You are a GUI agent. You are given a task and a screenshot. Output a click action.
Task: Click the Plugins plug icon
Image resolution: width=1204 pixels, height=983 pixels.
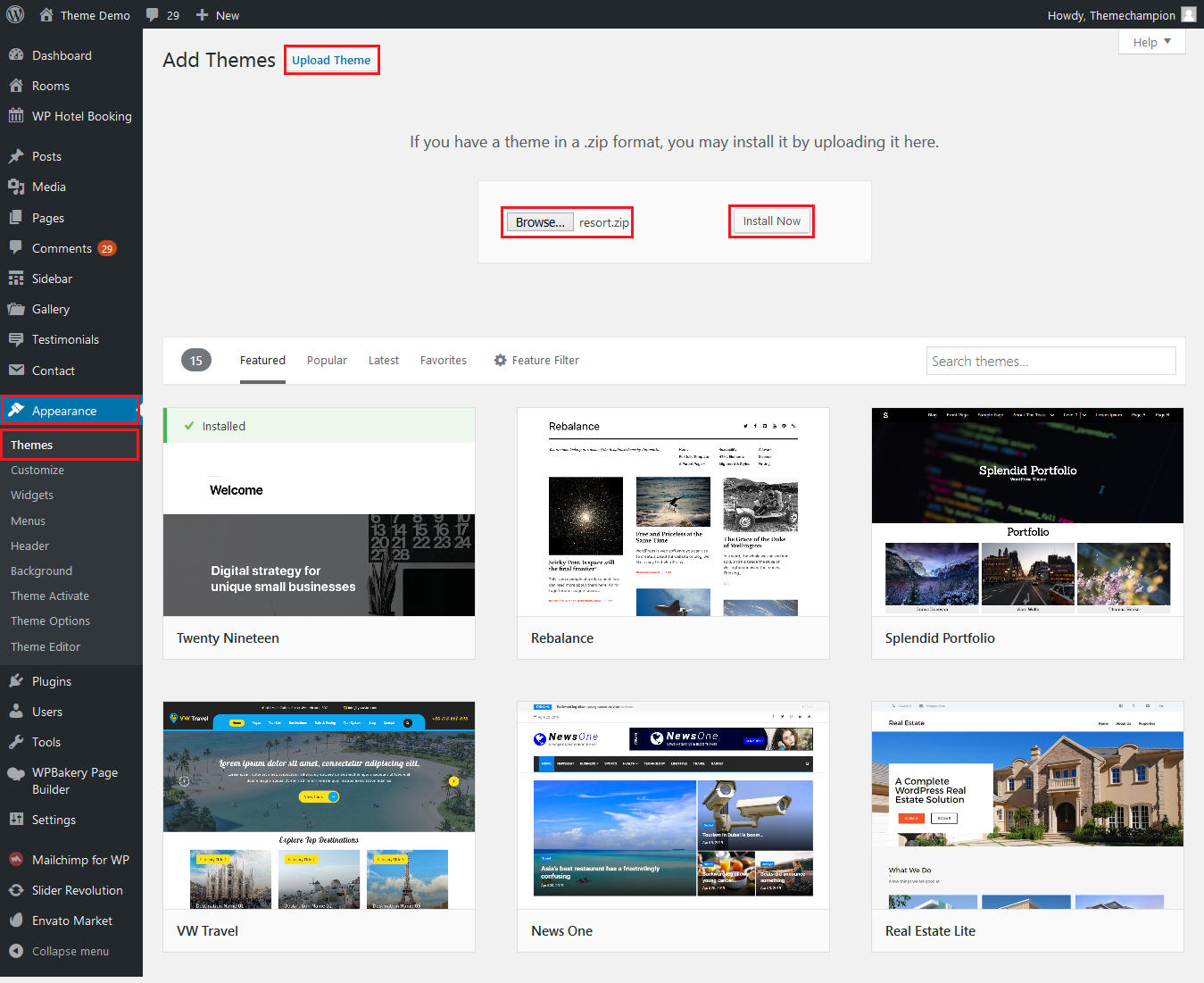16,681
